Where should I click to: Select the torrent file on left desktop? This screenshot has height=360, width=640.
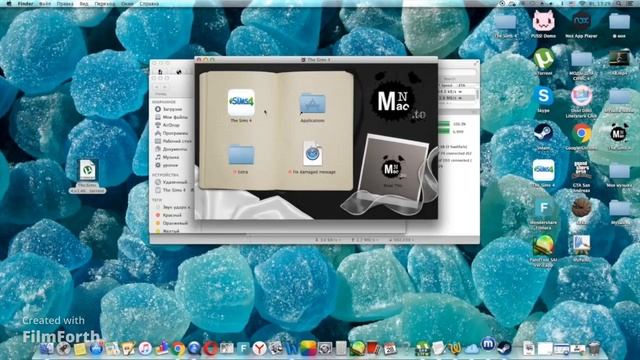[x=87, y=170]
